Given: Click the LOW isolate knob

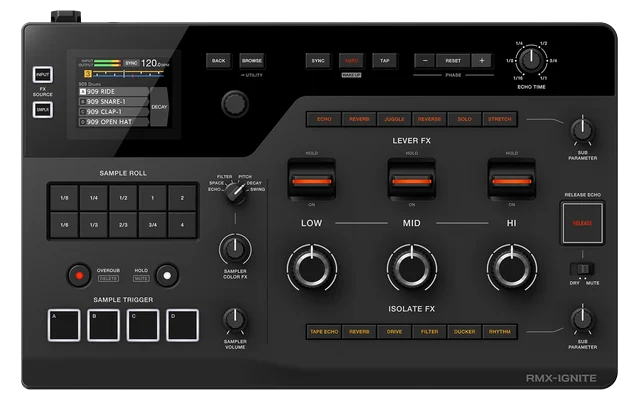Looking at the screenshot, I should click(x=312, y=268).
